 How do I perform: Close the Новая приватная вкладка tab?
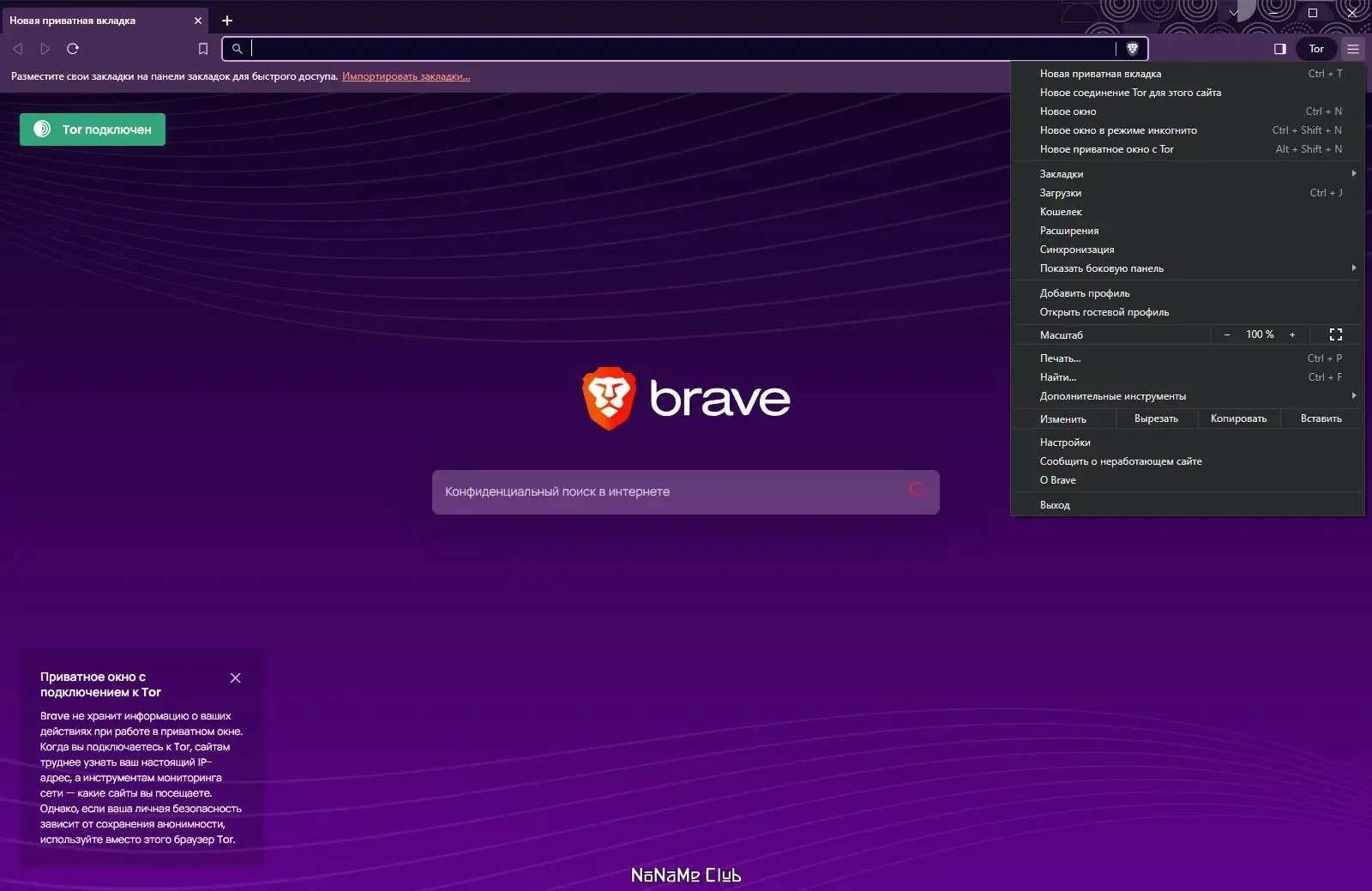tap(198, 21)
